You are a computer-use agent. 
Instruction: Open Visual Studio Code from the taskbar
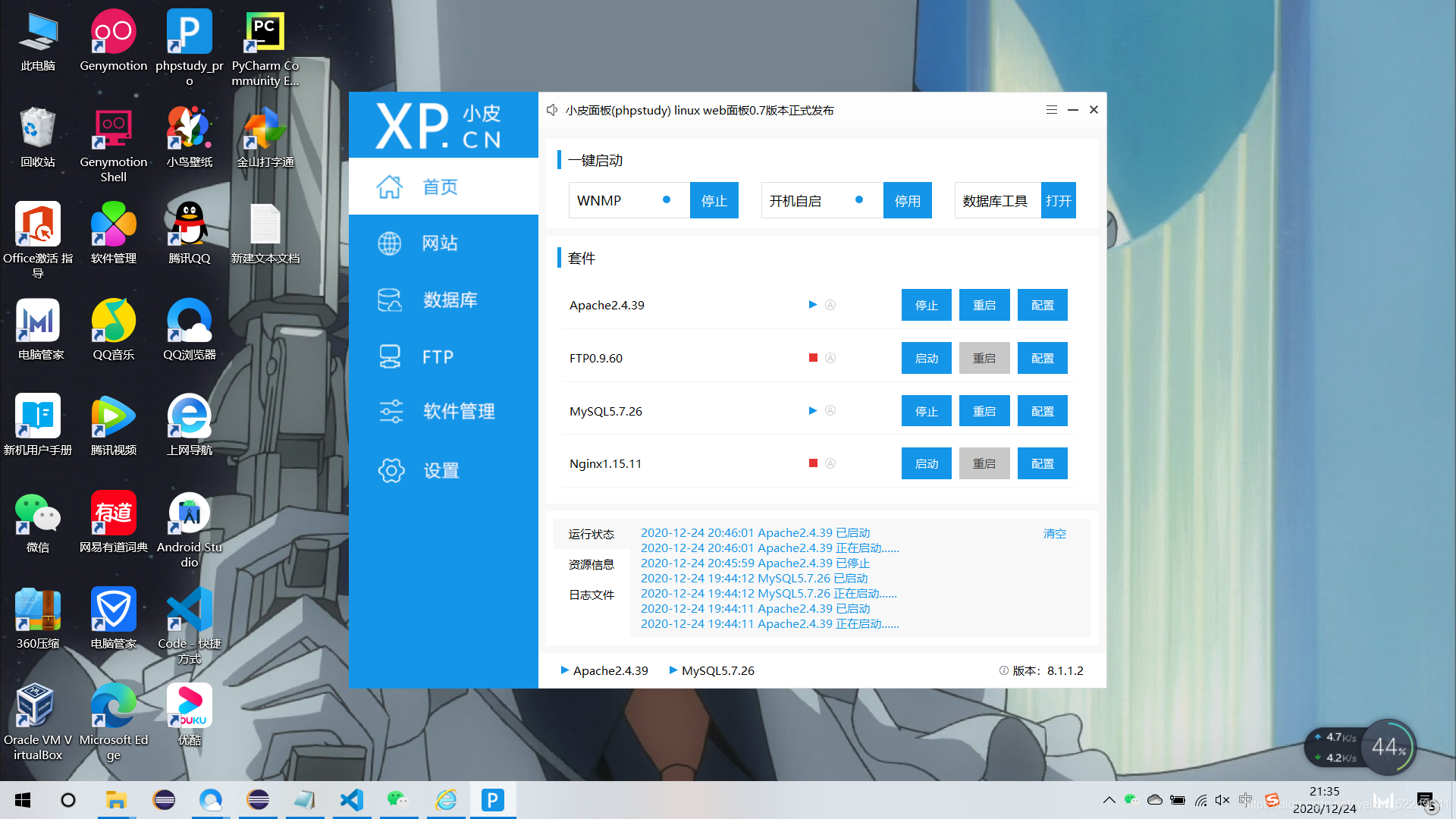352,800
